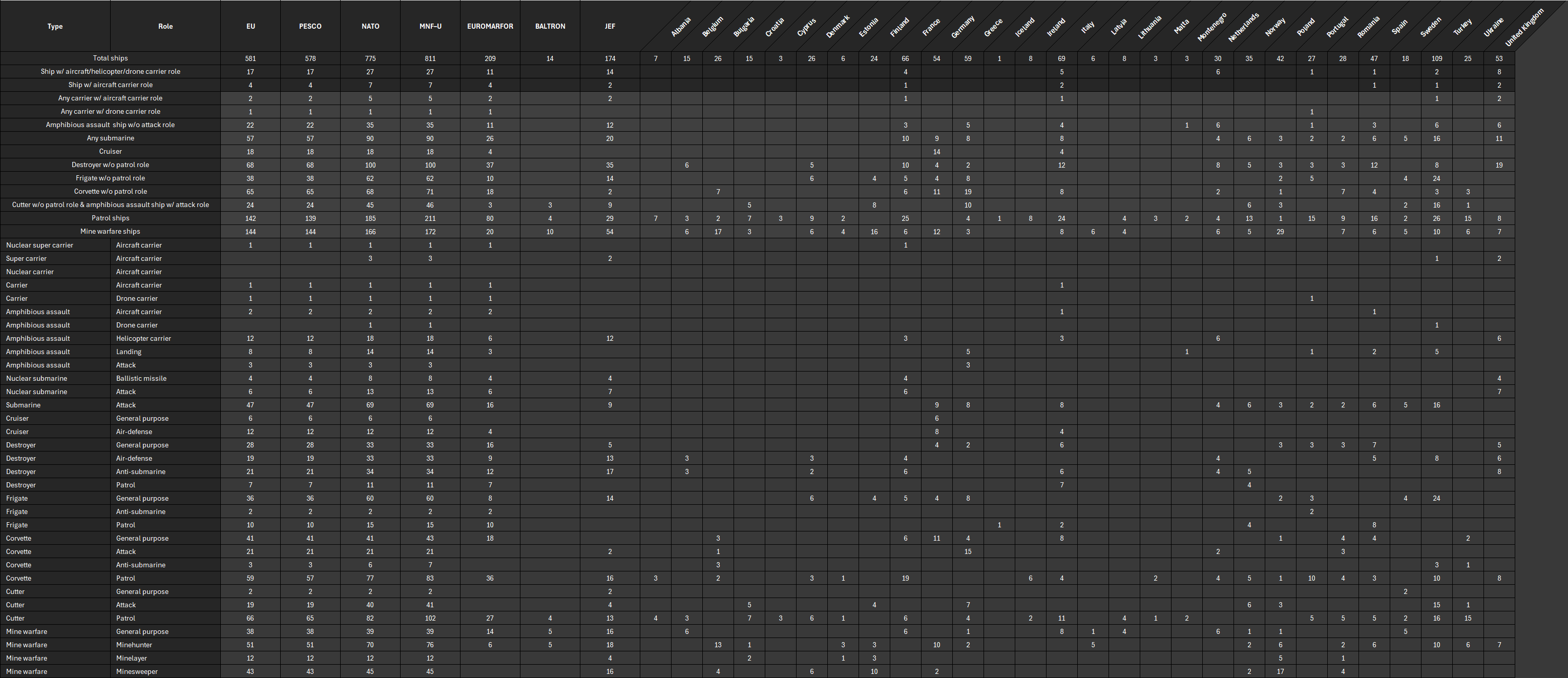Select the MNF-U column header

(430, 26)
